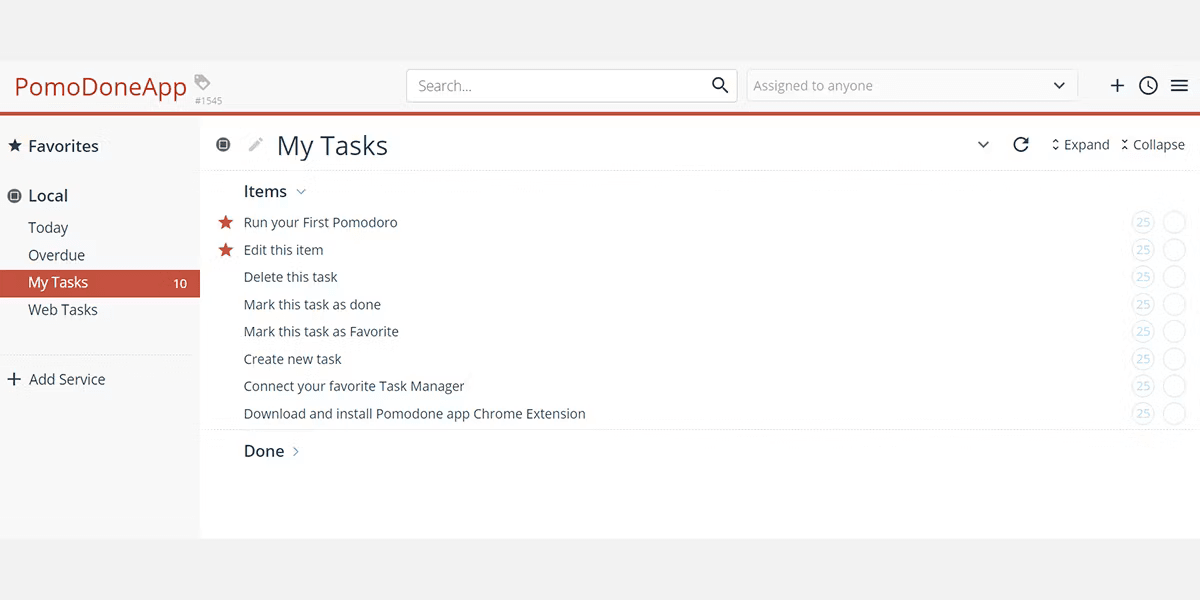Click Add Service

(56, 380)
